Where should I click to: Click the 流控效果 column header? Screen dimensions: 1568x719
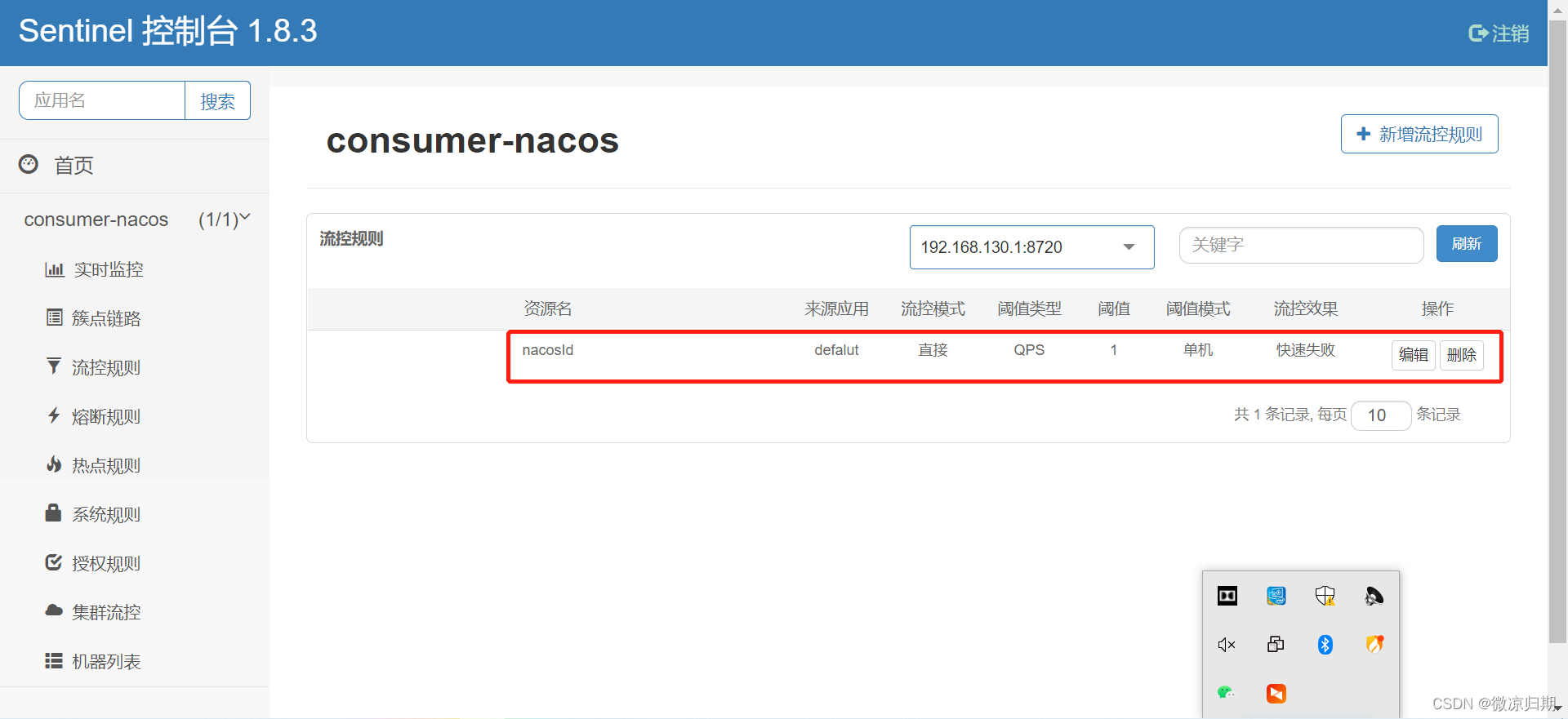coord(1306,308)
